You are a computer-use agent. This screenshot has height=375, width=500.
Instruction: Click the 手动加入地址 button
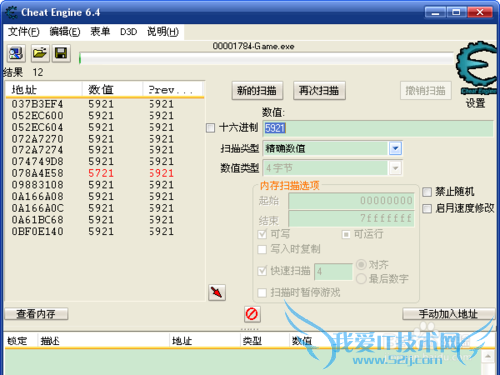pyautogui.click(x=449, y=314)
